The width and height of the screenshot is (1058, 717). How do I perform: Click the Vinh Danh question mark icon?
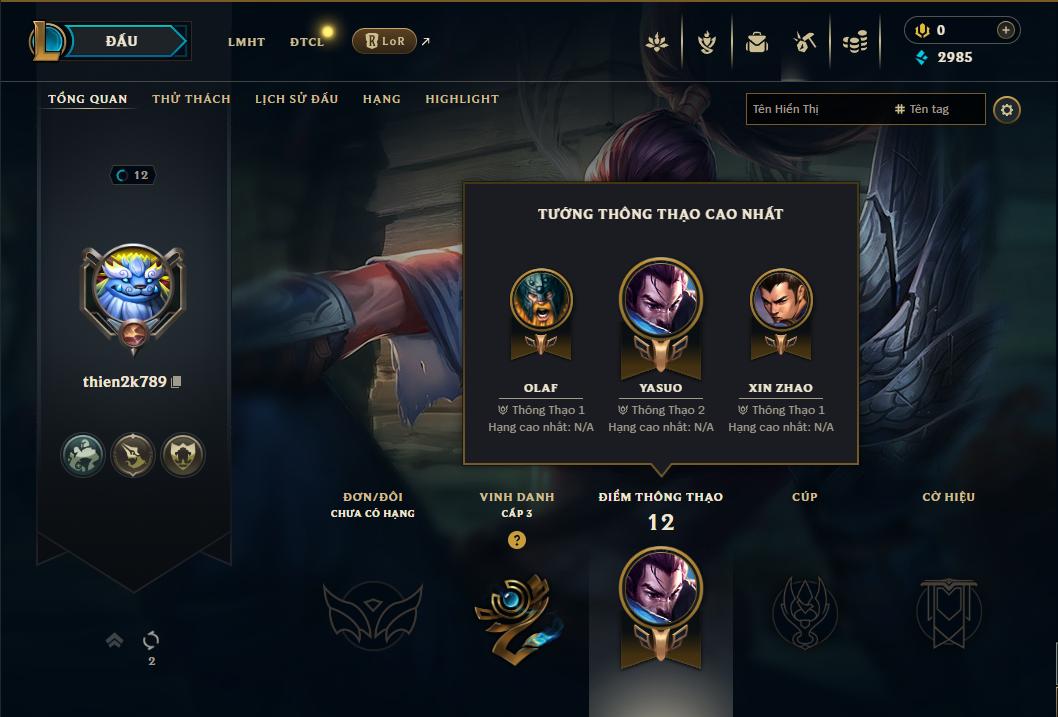517,540
